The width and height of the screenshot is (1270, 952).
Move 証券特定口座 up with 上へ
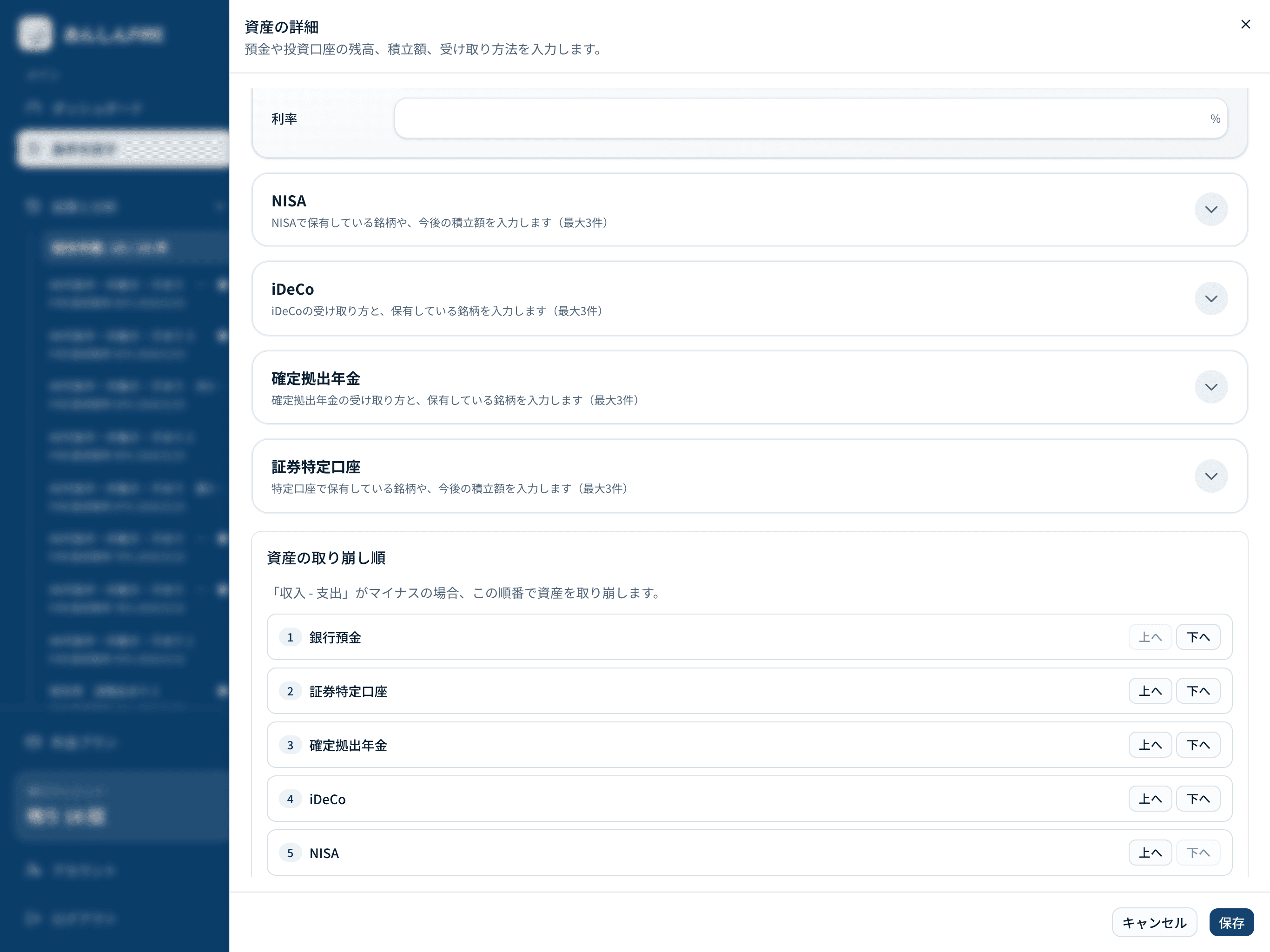(x=1150, y=691)
